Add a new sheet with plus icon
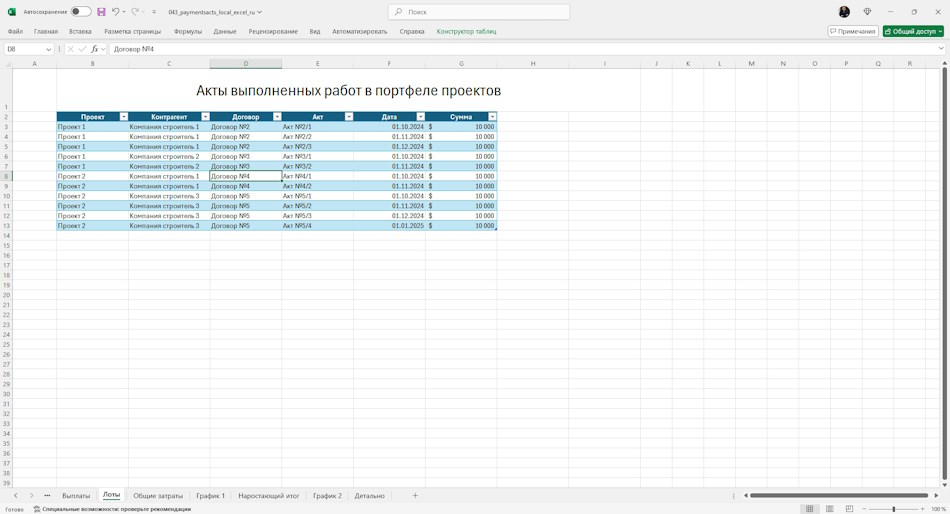This screenshot has width=950, height=514. (x=415, y=496)
